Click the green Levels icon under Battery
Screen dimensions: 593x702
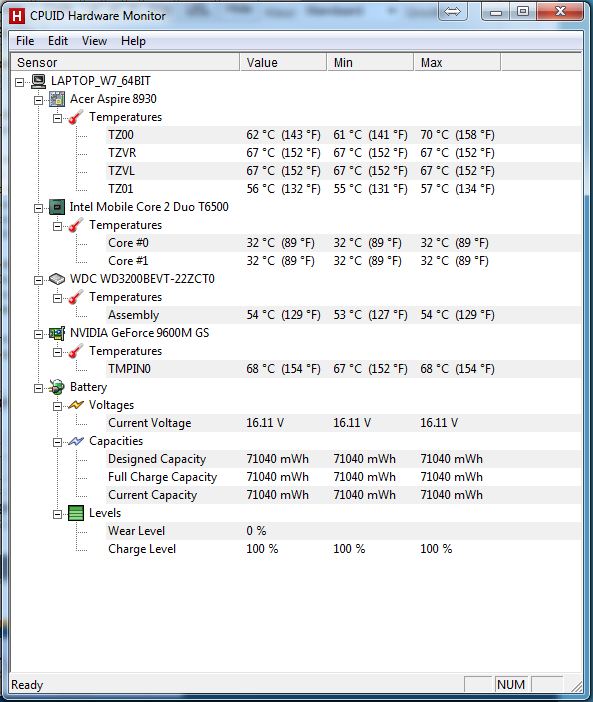[76, 513]
